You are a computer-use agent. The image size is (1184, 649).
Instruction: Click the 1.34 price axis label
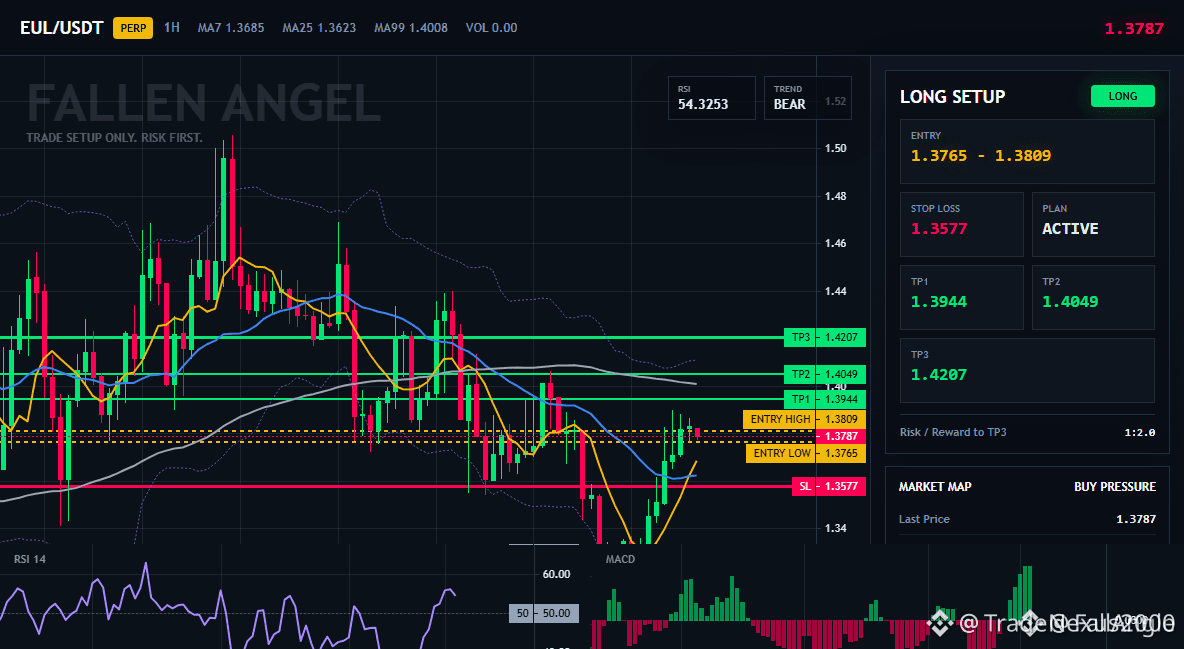pyautogui.click(x=835, y=528)
